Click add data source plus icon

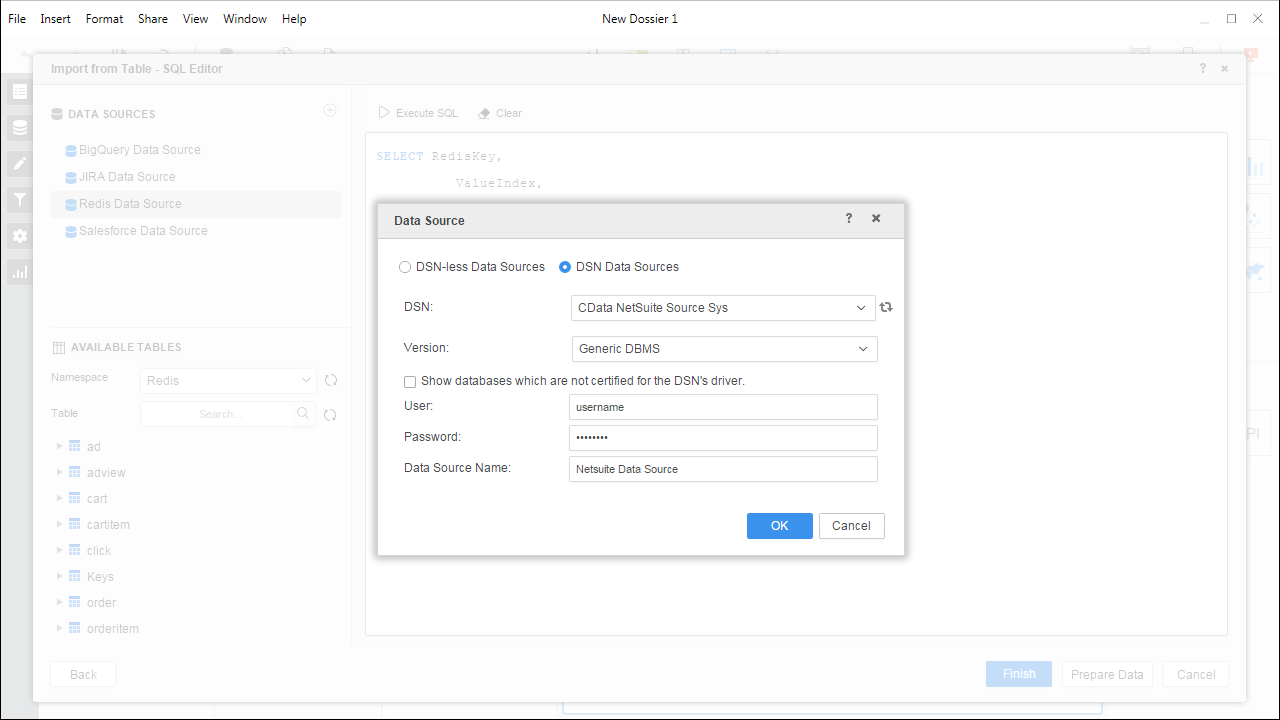tap(330, 111)
